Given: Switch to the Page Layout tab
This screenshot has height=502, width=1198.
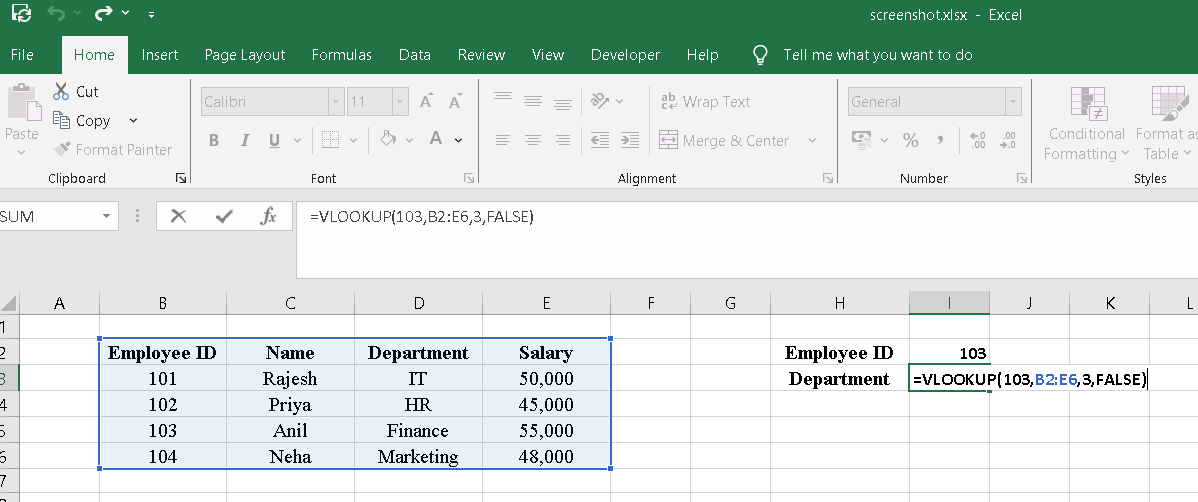Looking at the screenshot, I should [x=244, y=55].
